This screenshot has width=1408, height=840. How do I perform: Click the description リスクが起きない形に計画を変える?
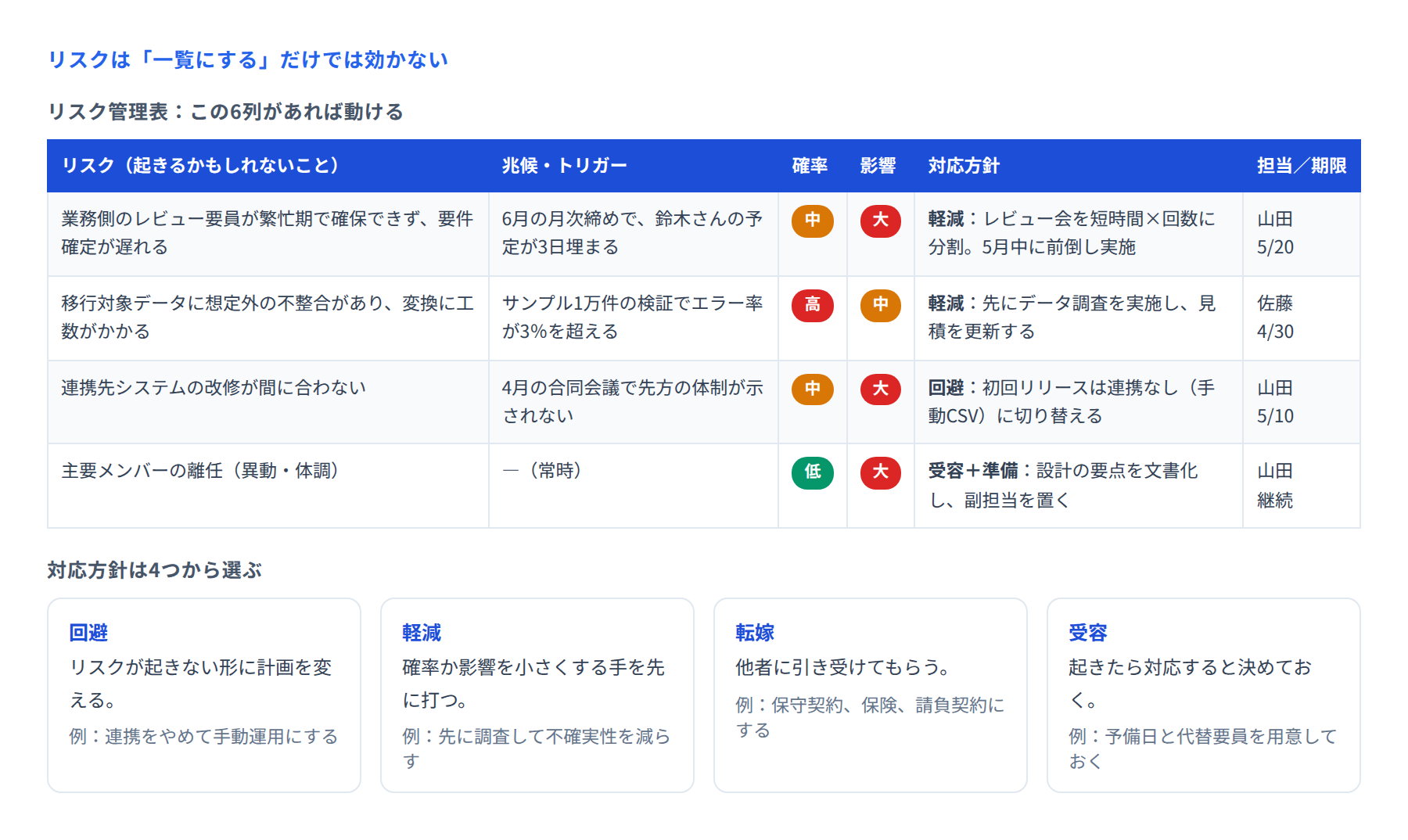[201, 684]
